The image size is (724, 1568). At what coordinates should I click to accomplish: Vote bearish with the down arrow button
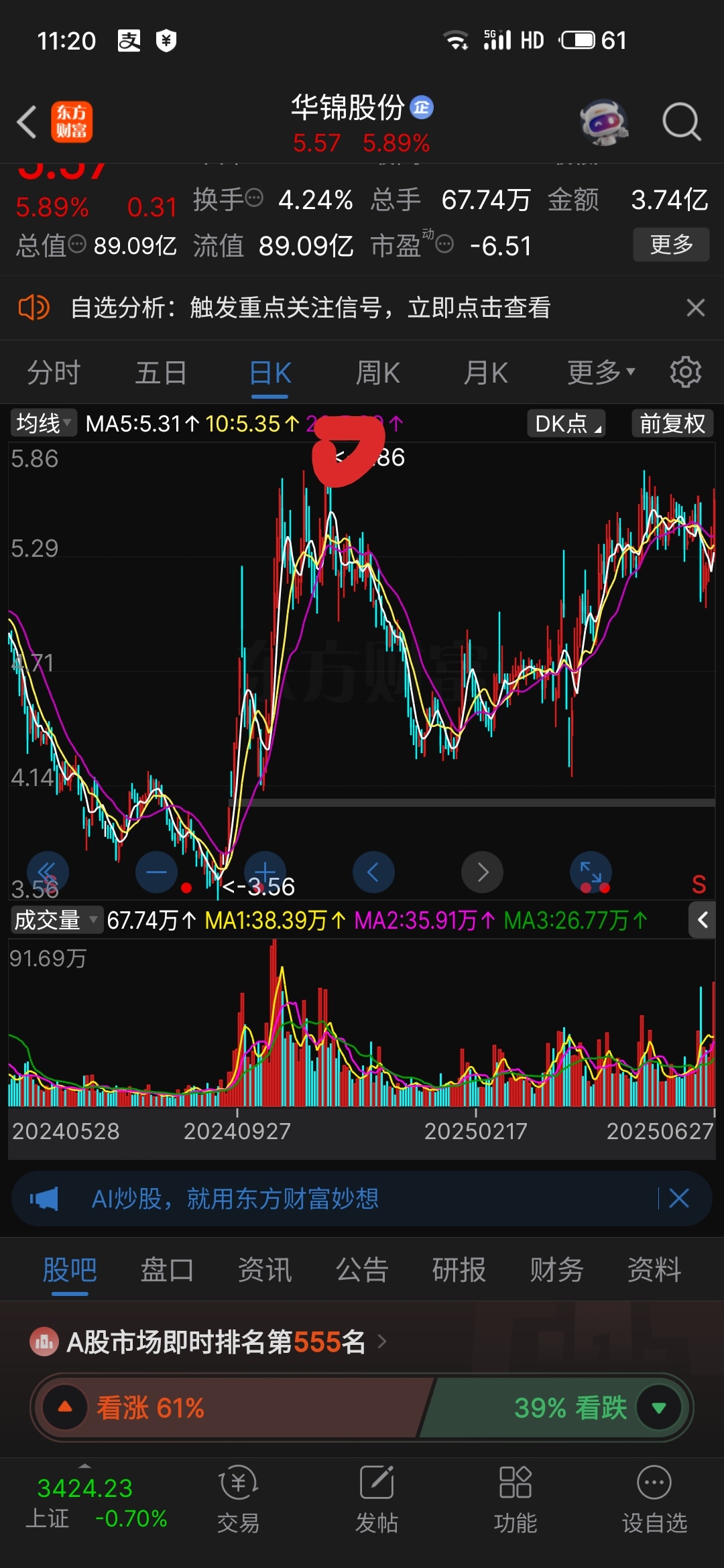[x=659, y=1407]
